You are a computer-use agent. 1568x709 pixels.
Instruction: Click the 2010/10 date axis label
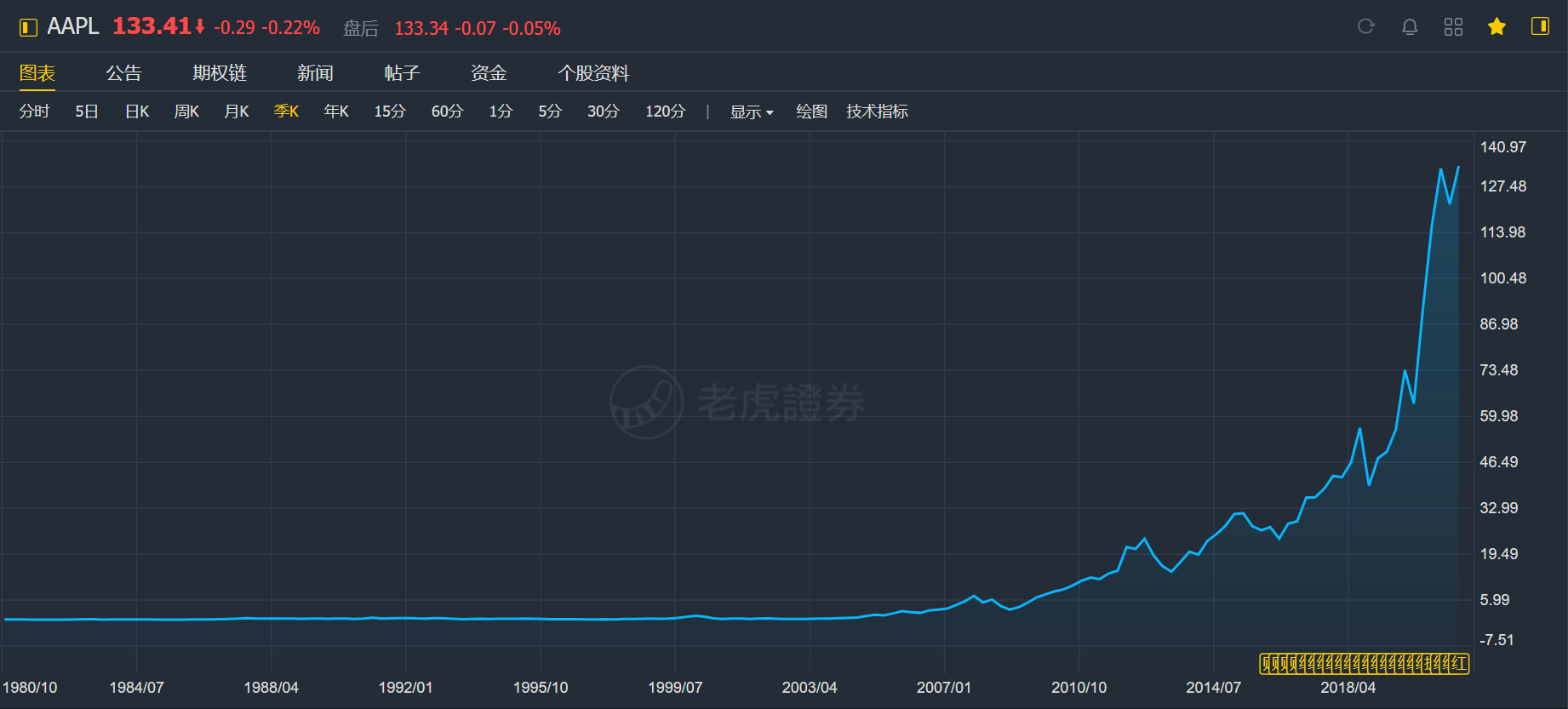point(1079,688)
